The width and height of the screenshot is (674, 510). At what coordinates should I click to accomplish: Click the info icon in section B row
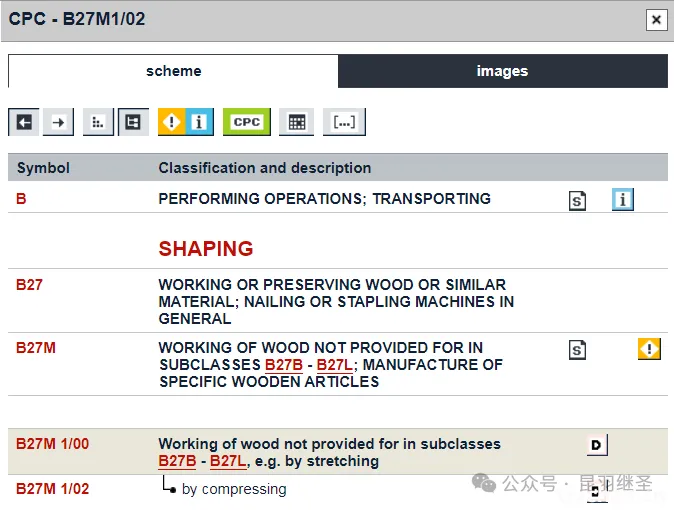point(623,200)
